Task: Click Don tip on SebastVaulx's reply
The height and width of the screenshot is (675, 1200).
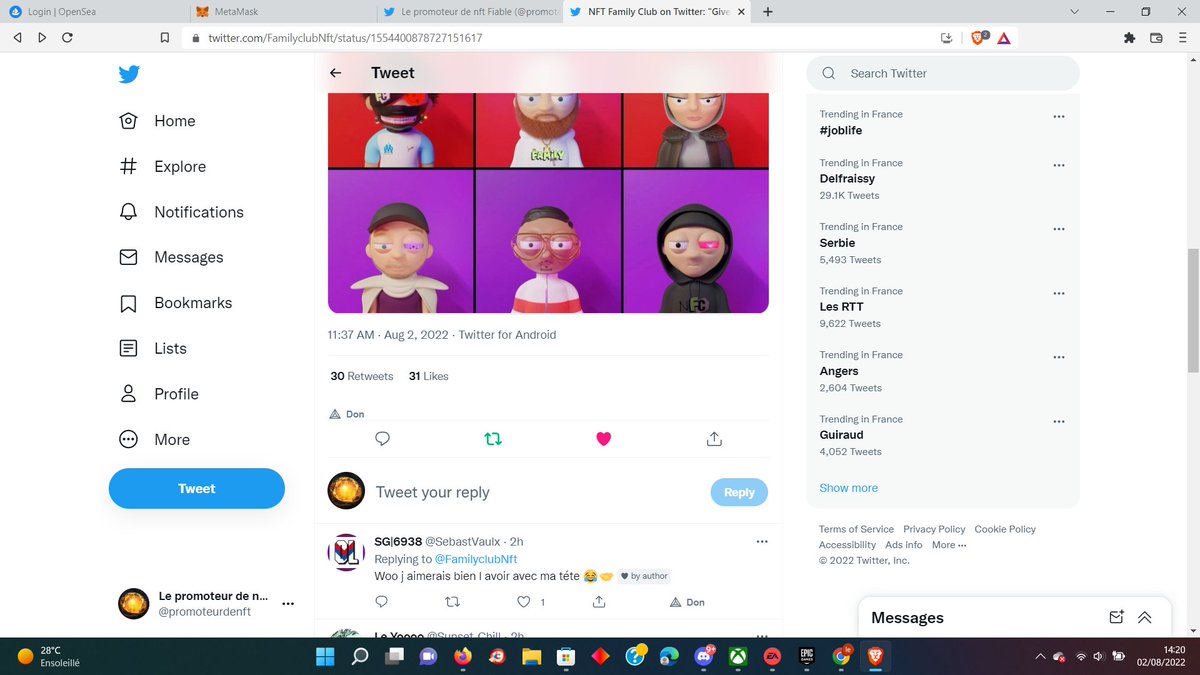Action: coord(687,602)
